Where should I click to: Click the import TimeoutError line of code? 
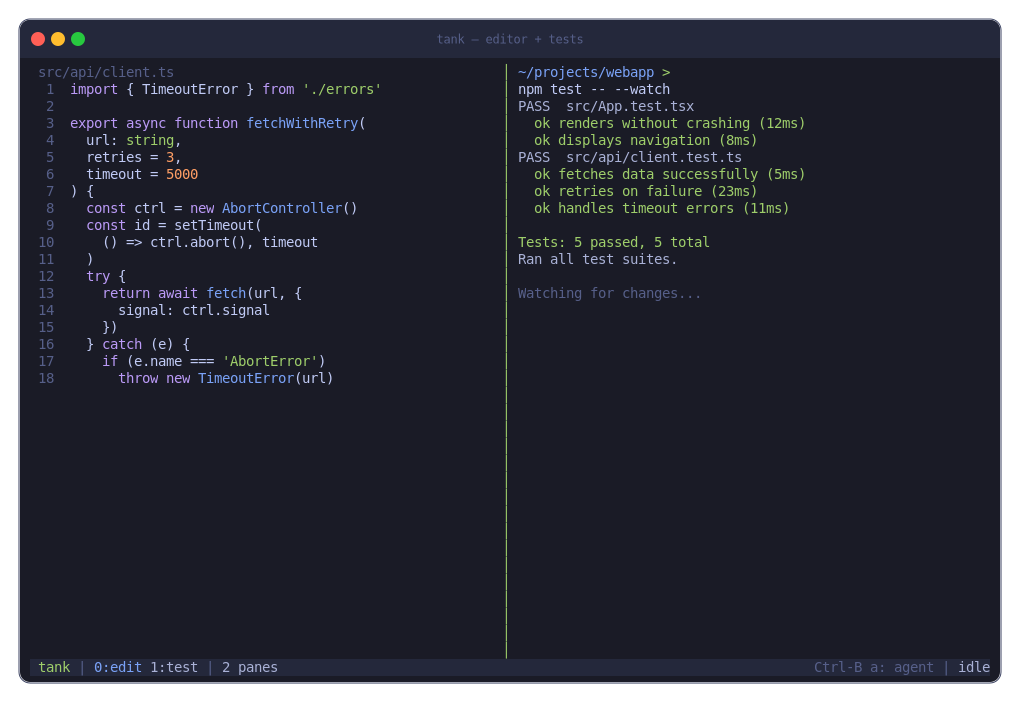click(x=226, y=89)
